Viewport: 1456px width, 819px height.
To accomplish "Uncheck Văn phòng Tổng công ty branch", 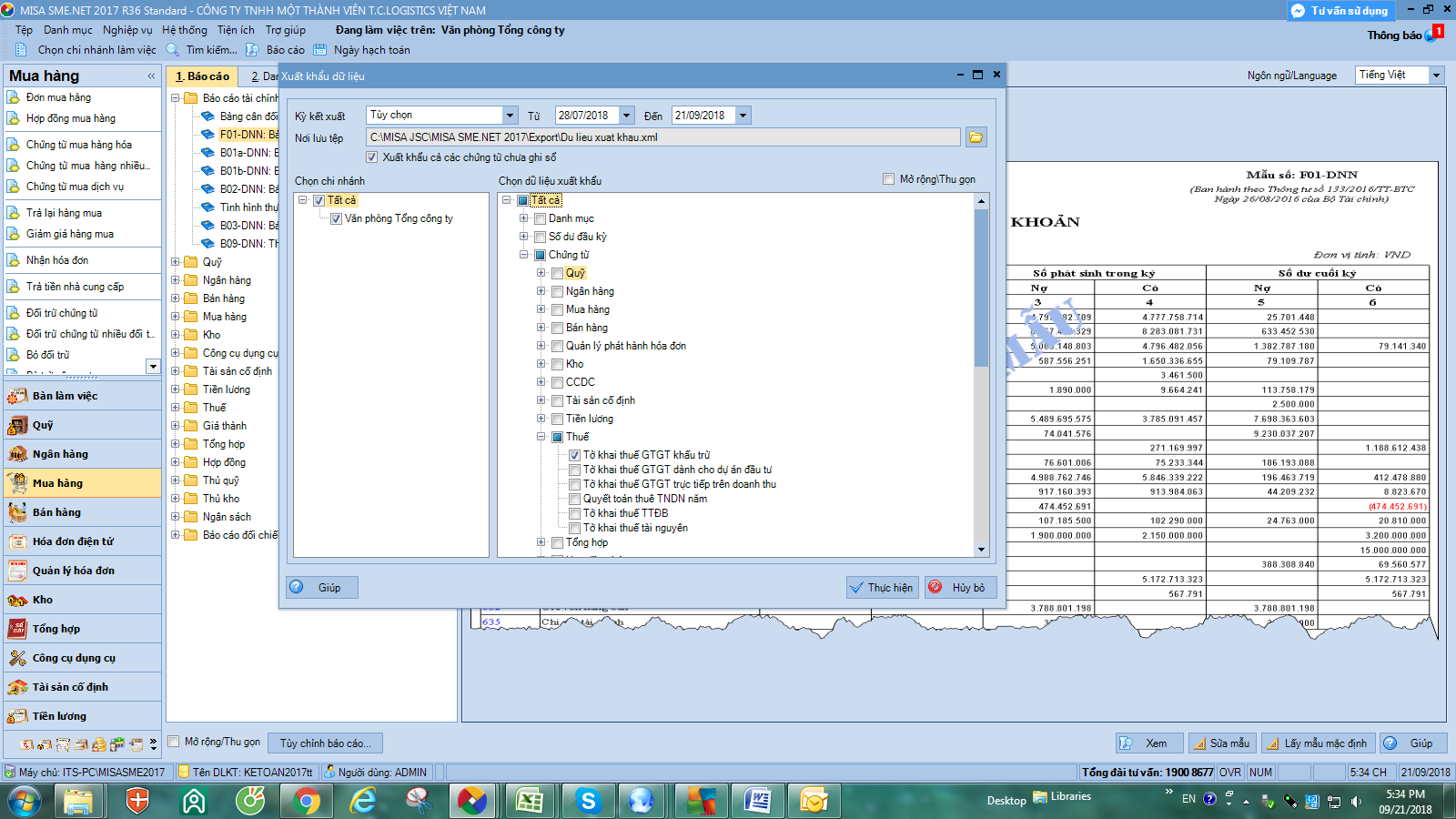I will (x=337, y=218).
